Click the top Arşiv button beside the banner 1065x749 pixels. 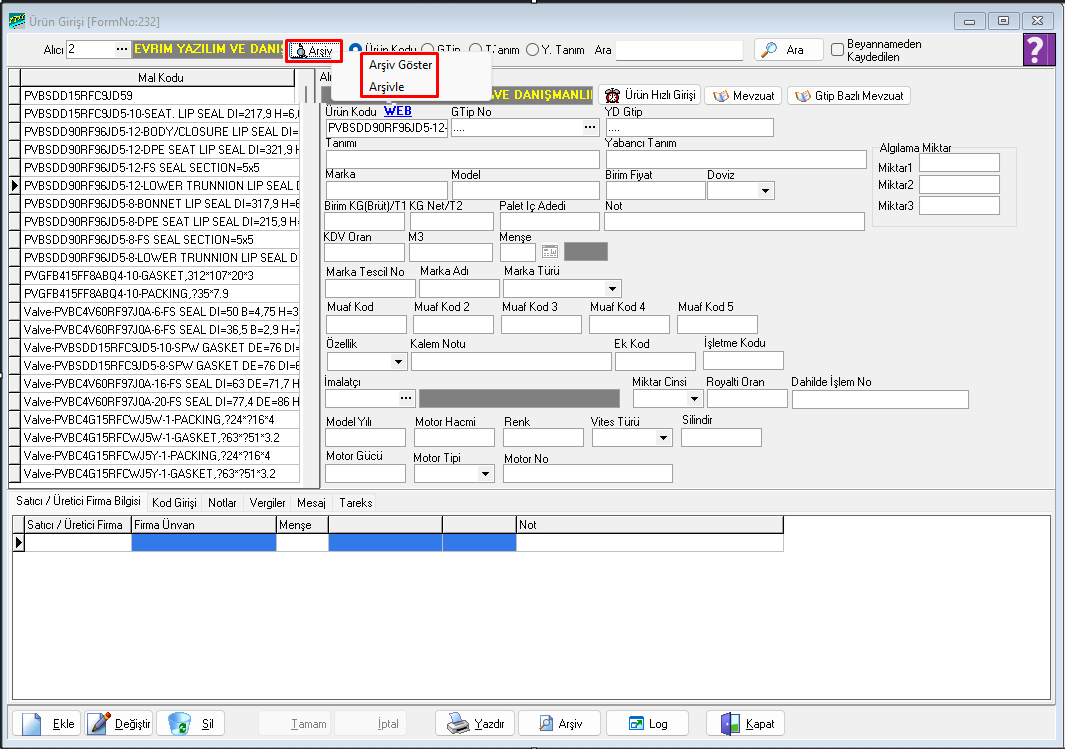click(x=313, y=51)
